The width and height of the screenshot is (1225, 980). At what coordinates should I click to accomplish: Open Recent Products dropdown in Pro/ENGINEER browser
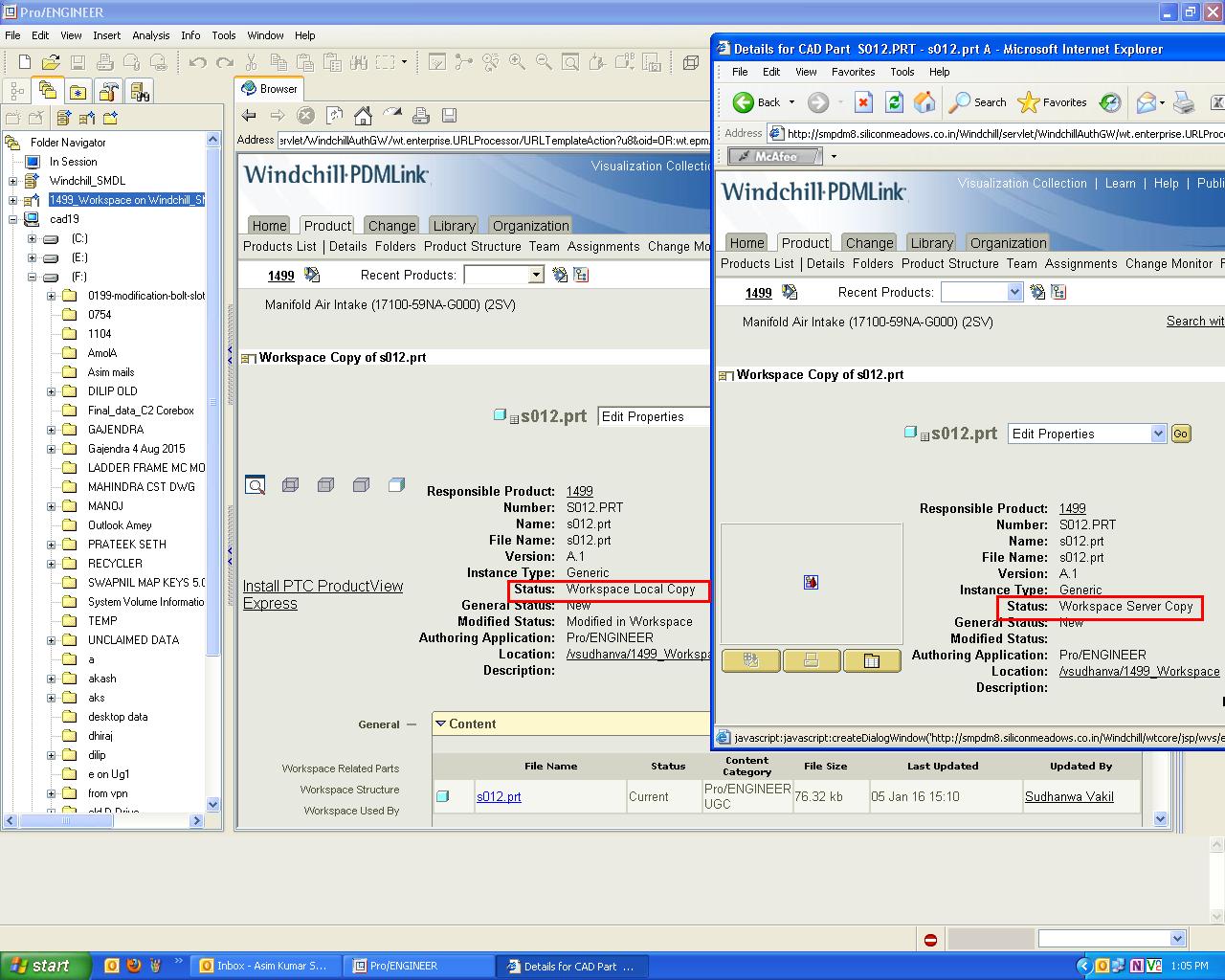coord(536,275)
